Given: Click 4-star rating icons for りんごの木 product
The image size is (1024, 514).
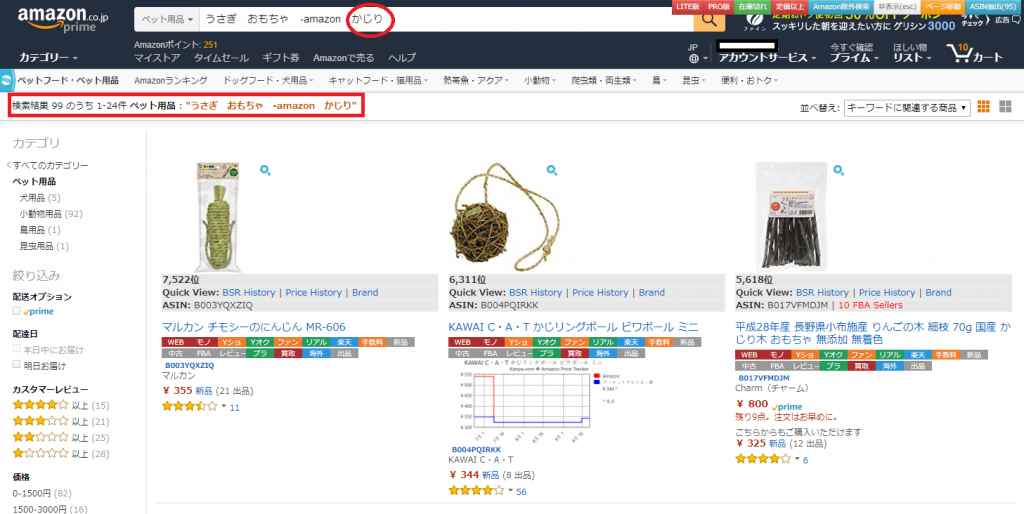Looking at the screenshot, I should [763, 460].
